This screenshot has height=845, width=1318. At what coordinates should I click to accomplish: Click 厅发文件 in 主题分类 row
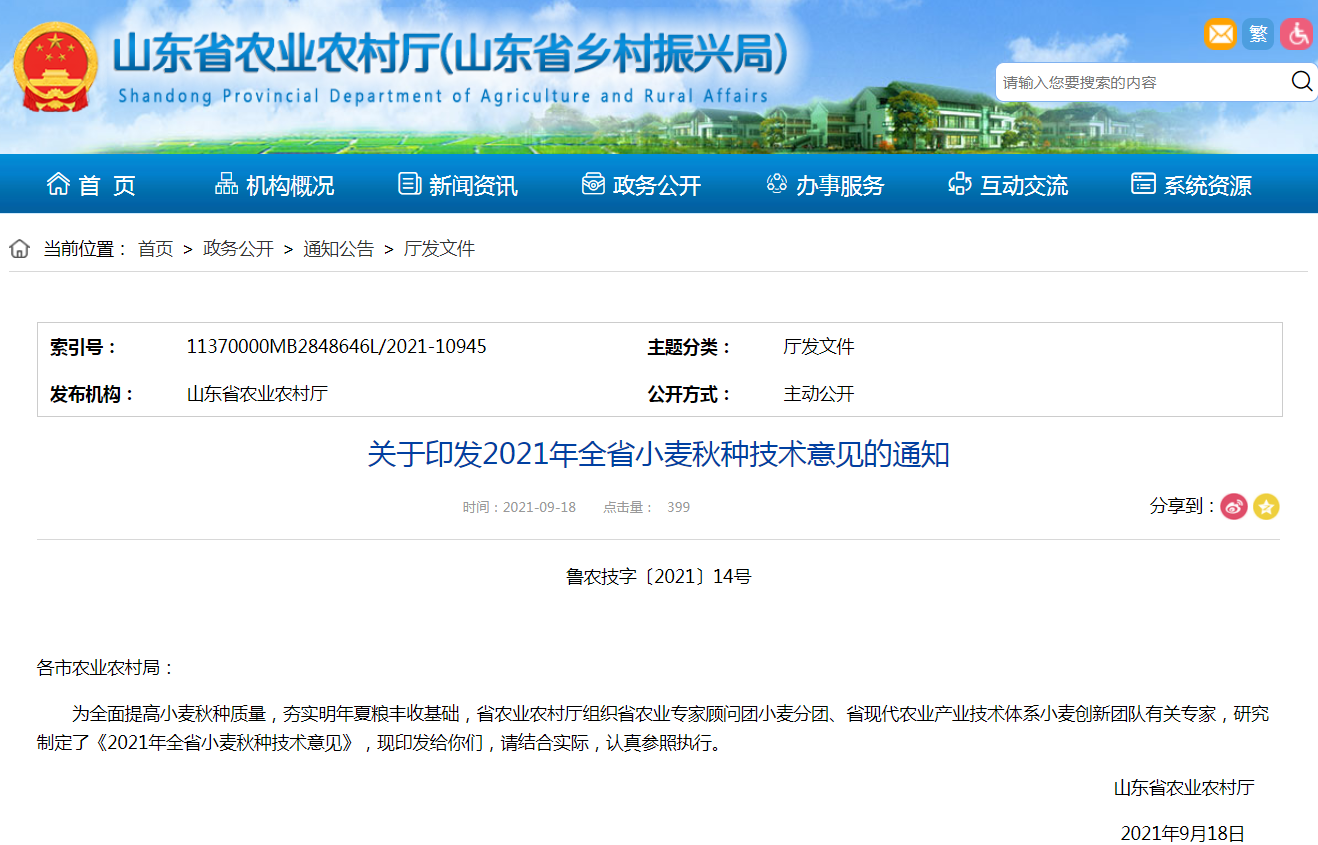coord(819,347)
